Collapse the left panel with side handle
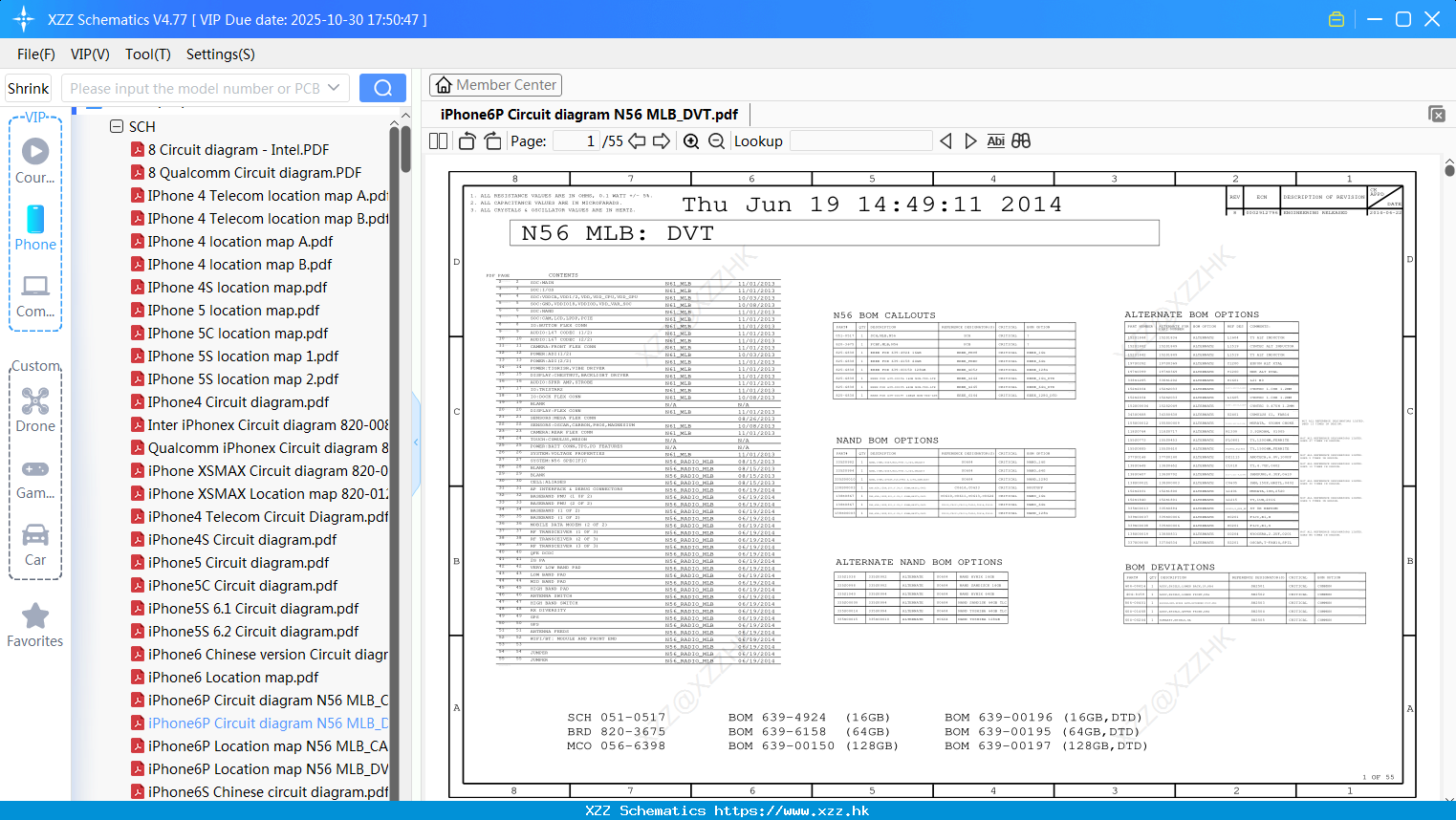The height and width of the screenshot is (820, 1456). click(x=416, y=442)
